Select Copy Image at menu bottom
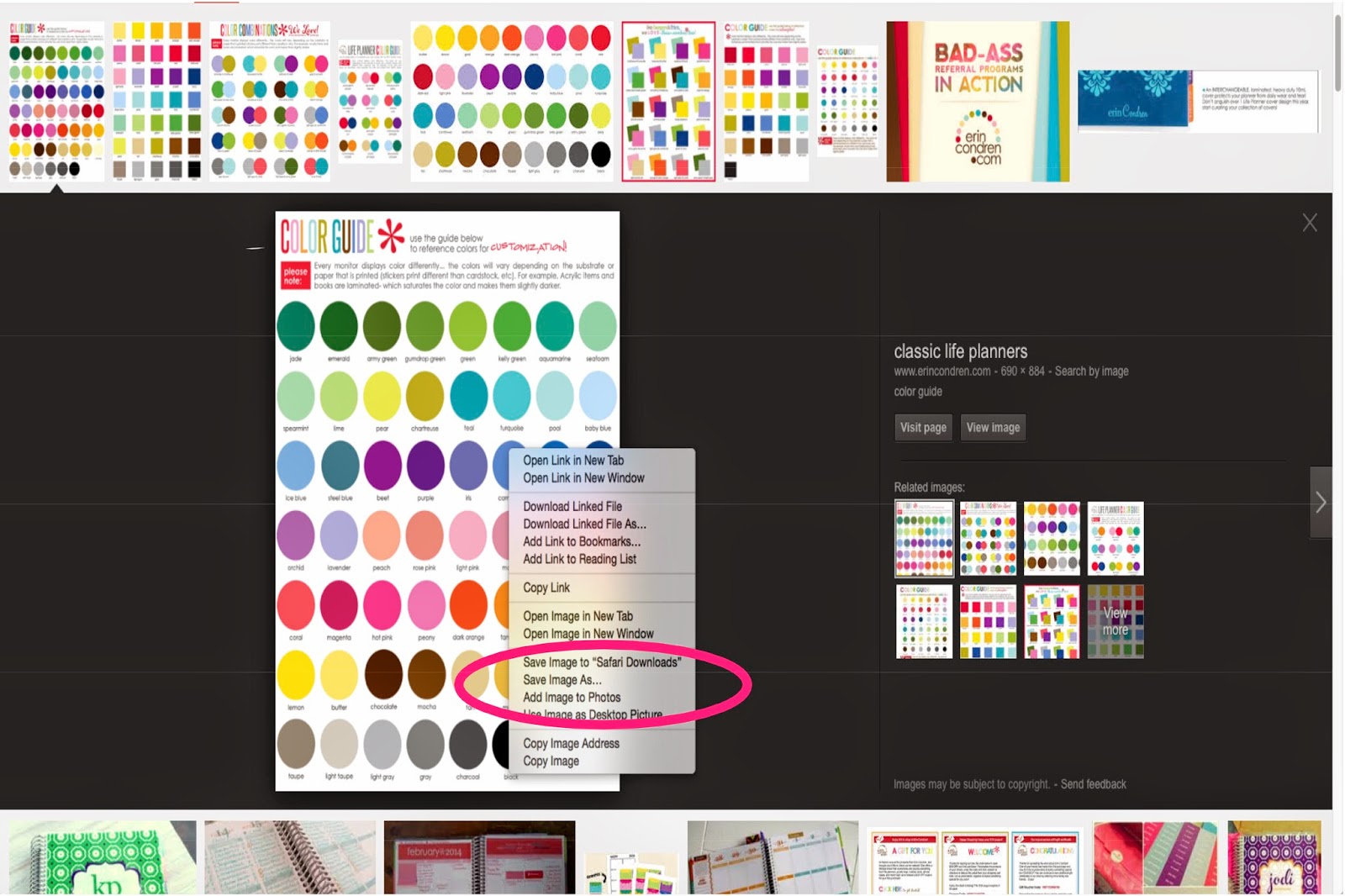 coord(551,761)
